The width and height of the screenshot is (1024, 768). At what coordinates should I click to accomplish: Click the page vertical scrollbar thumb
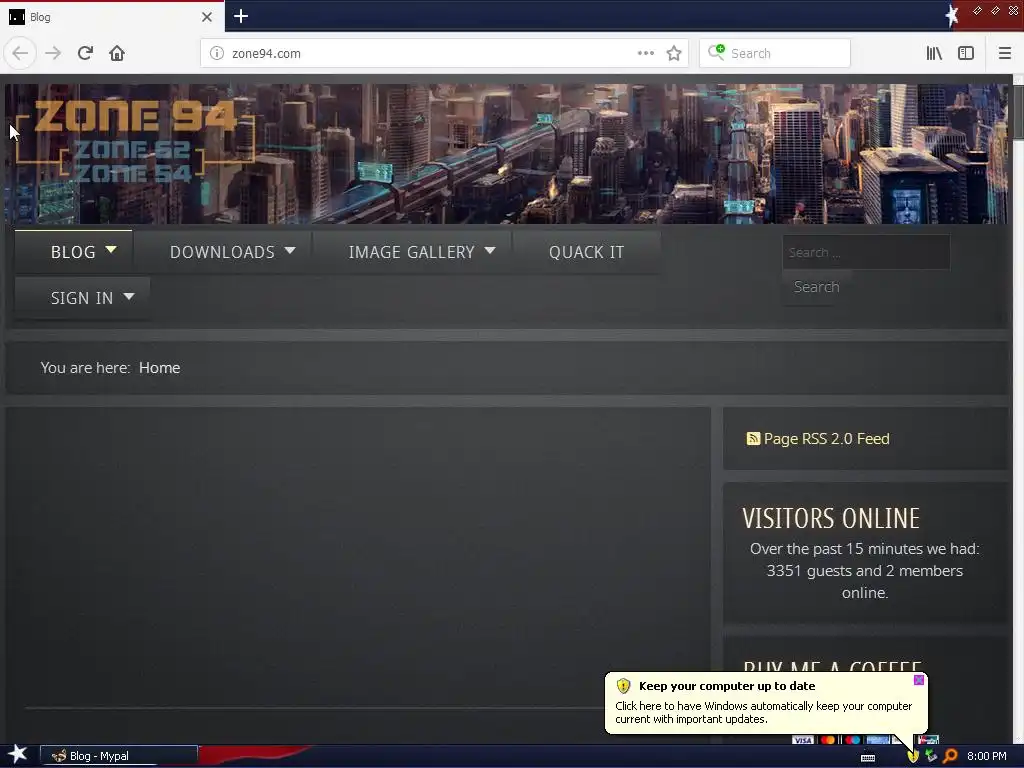tap(1018, 111)
